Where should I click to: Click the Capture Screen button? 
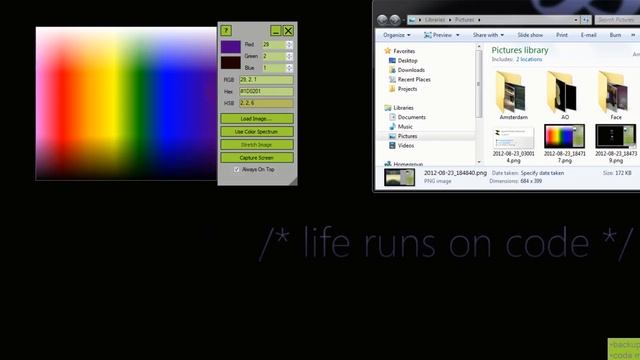click(x=257, y=158)
